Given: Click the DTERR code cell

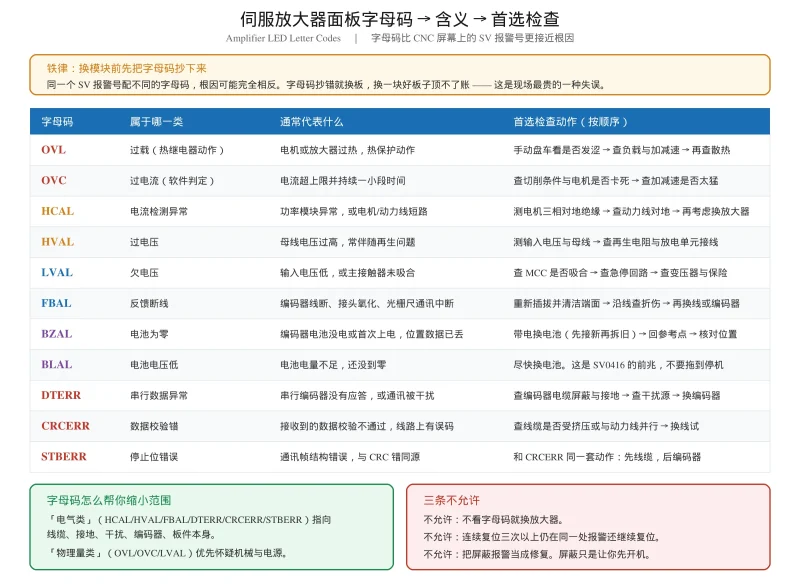Looking at the screenshot, I should 61,395.
